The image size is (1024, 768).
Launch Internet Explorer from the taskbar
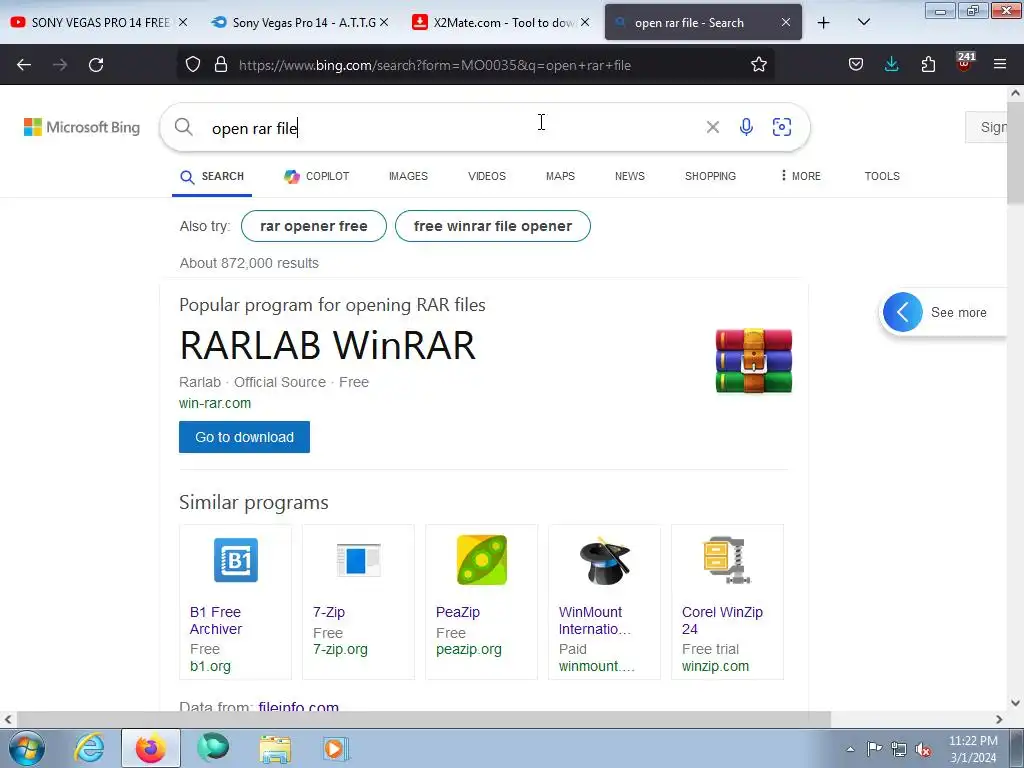[x=89, y=748]
